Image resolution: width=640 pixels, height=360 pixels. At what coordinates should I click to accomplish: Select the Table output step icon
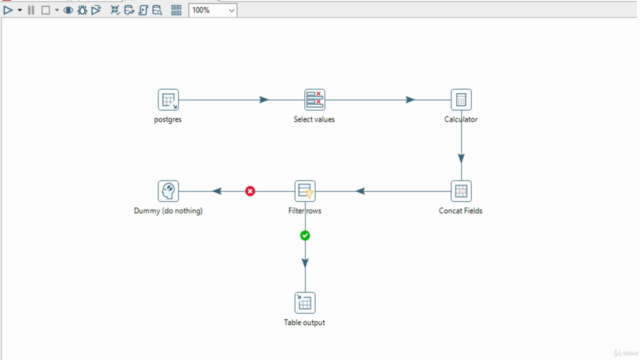(x=305, y=302)
